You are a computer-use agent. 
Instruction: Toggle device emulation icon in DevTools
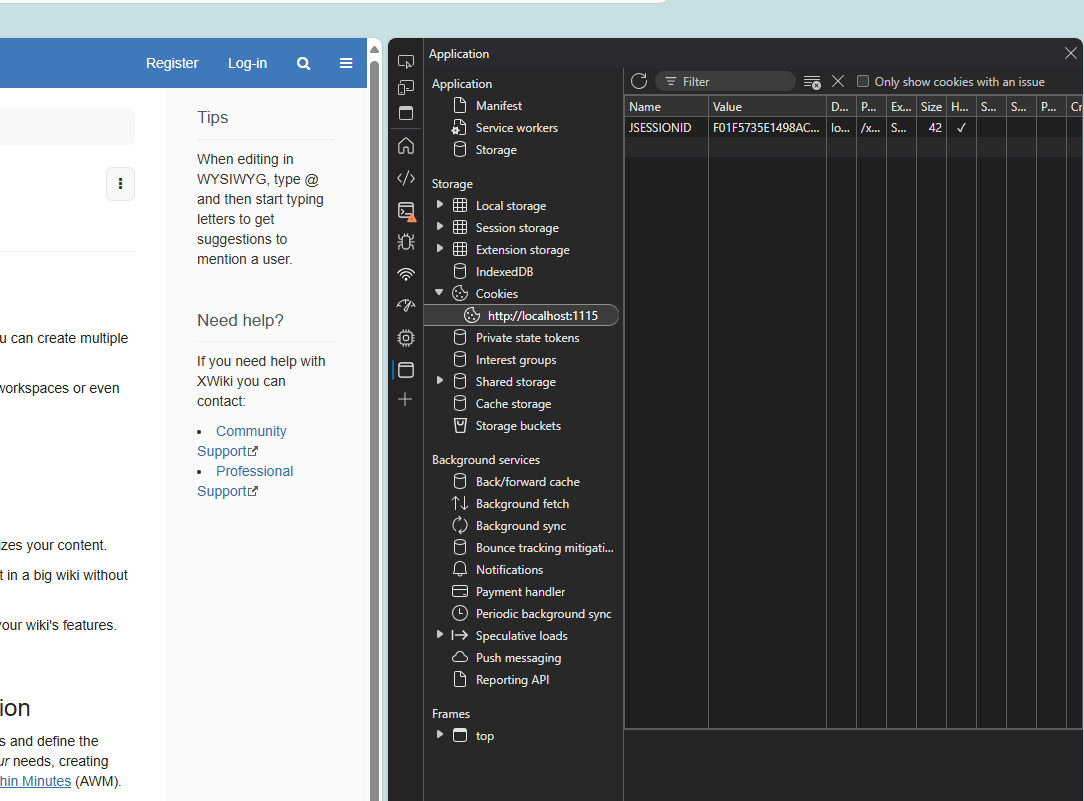(x=405, y=88)
